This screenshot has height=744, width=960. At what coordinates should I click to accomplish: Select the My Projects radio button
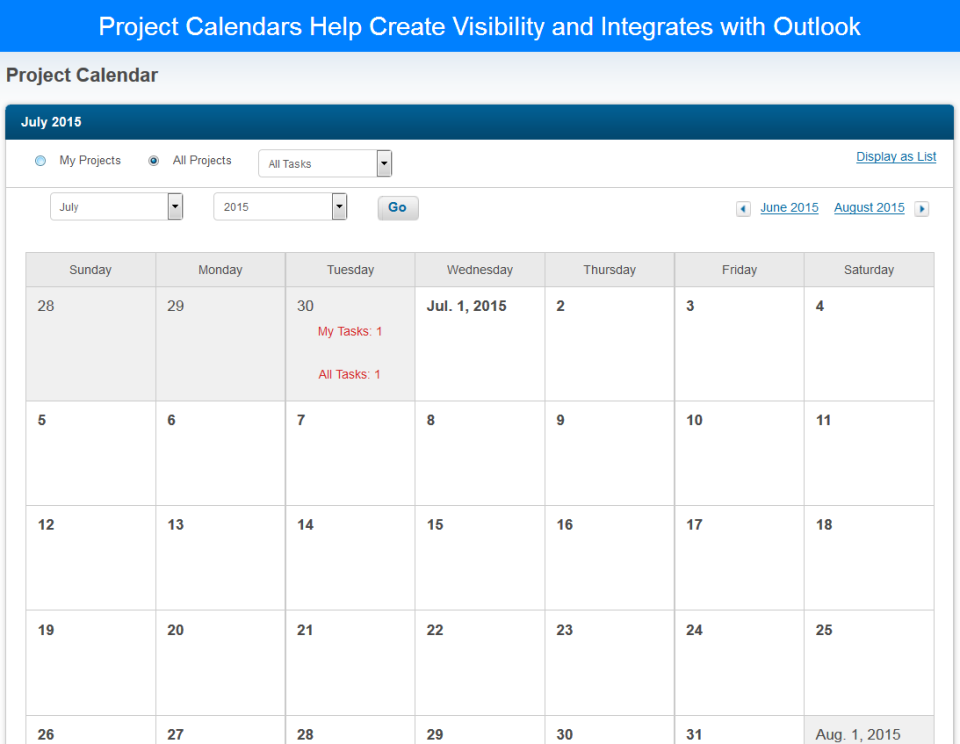pyautogui.click(x=41, y=161)
